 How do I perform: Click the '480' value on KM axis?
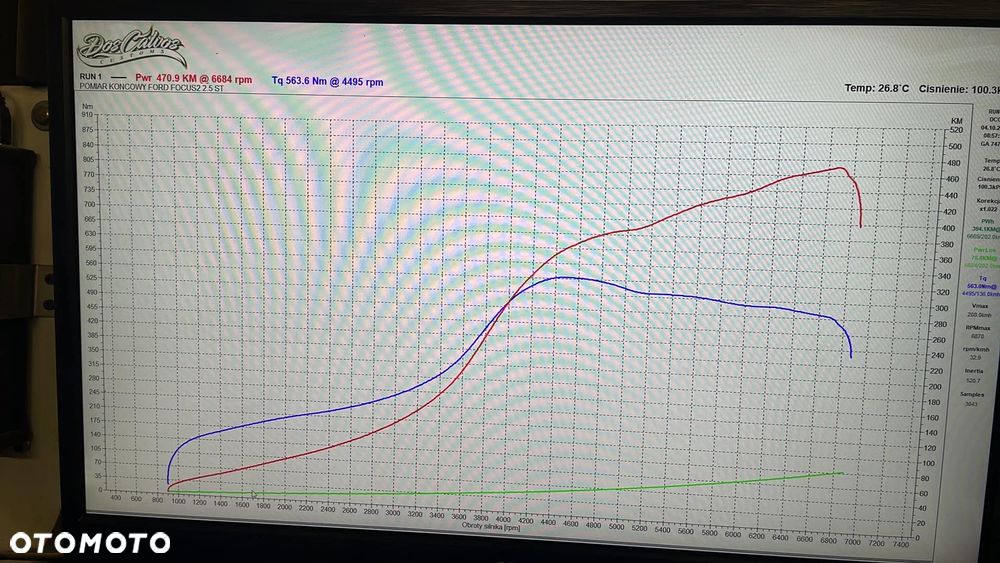(952, 163)
